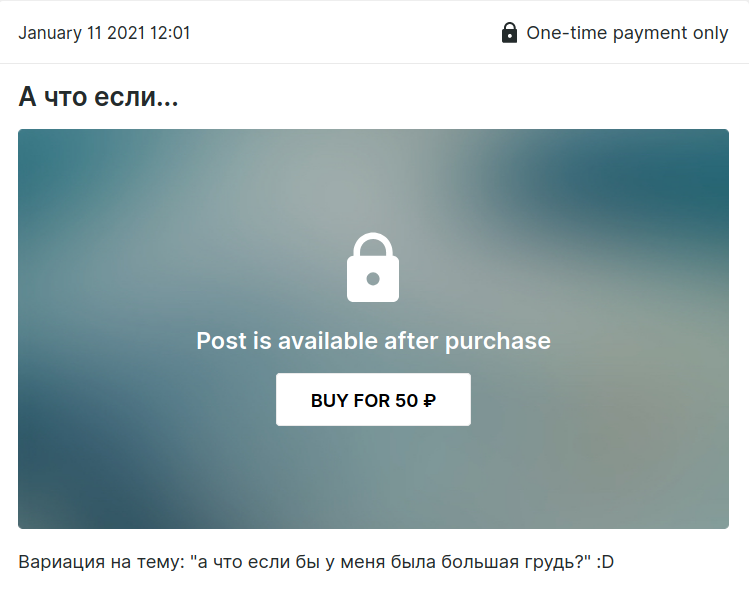Click the word payment in the header label
This screenshot has width=749, height=599.
(650, 33)
